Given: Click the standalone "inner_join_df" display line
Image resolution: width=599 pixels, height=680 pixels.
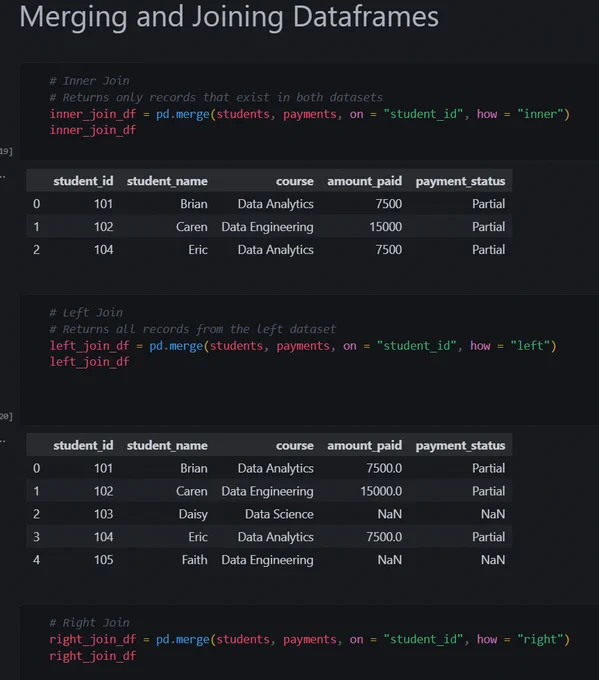Looking at the screenshot, I should coord(92,130).
